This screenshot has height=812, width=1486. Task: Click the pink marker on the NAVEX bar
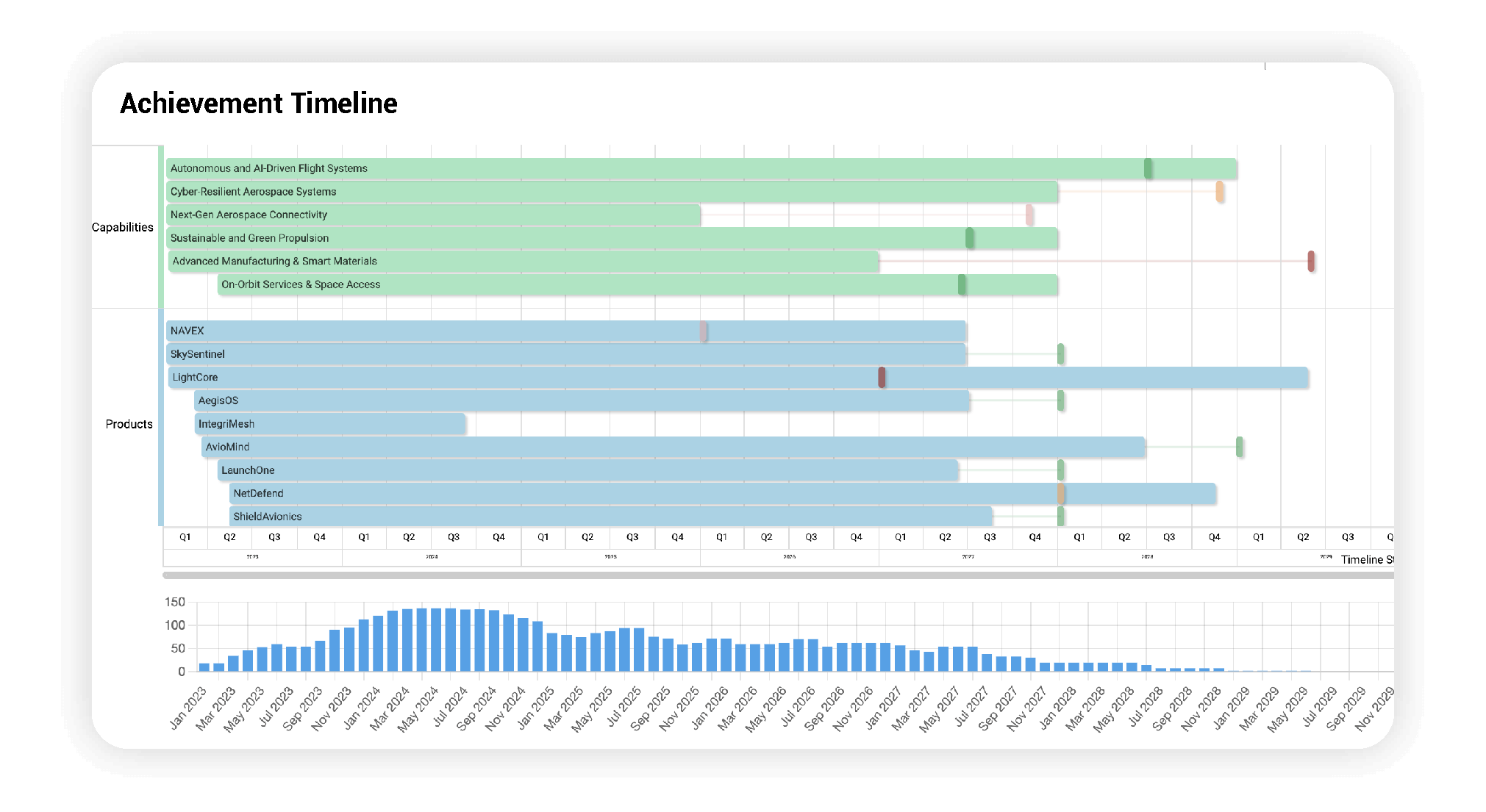coord(703,331)
